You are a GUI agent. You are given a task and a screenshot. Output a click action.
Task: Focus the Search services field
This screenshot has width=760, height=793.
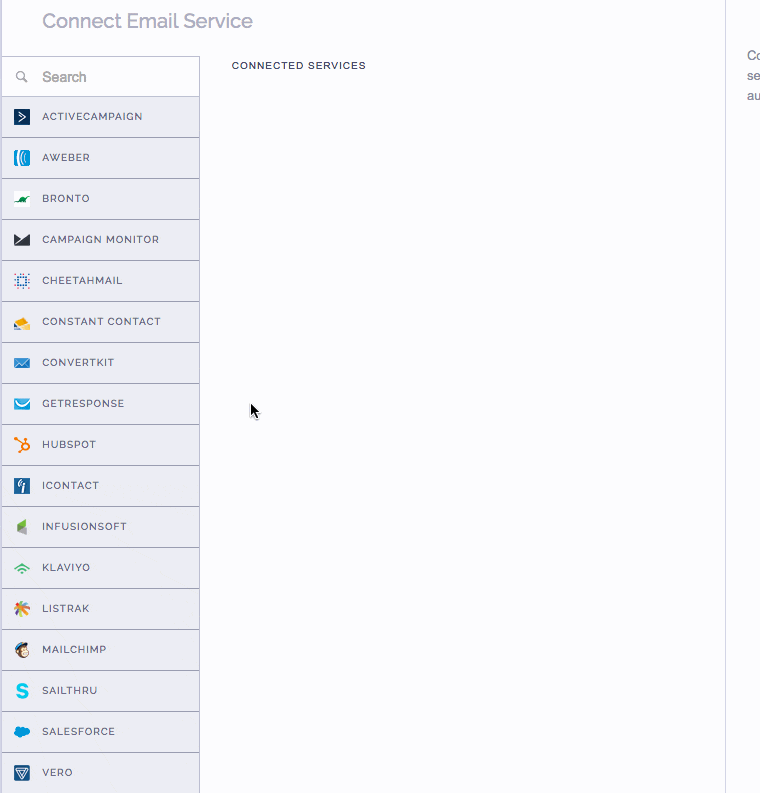[101, 76]
